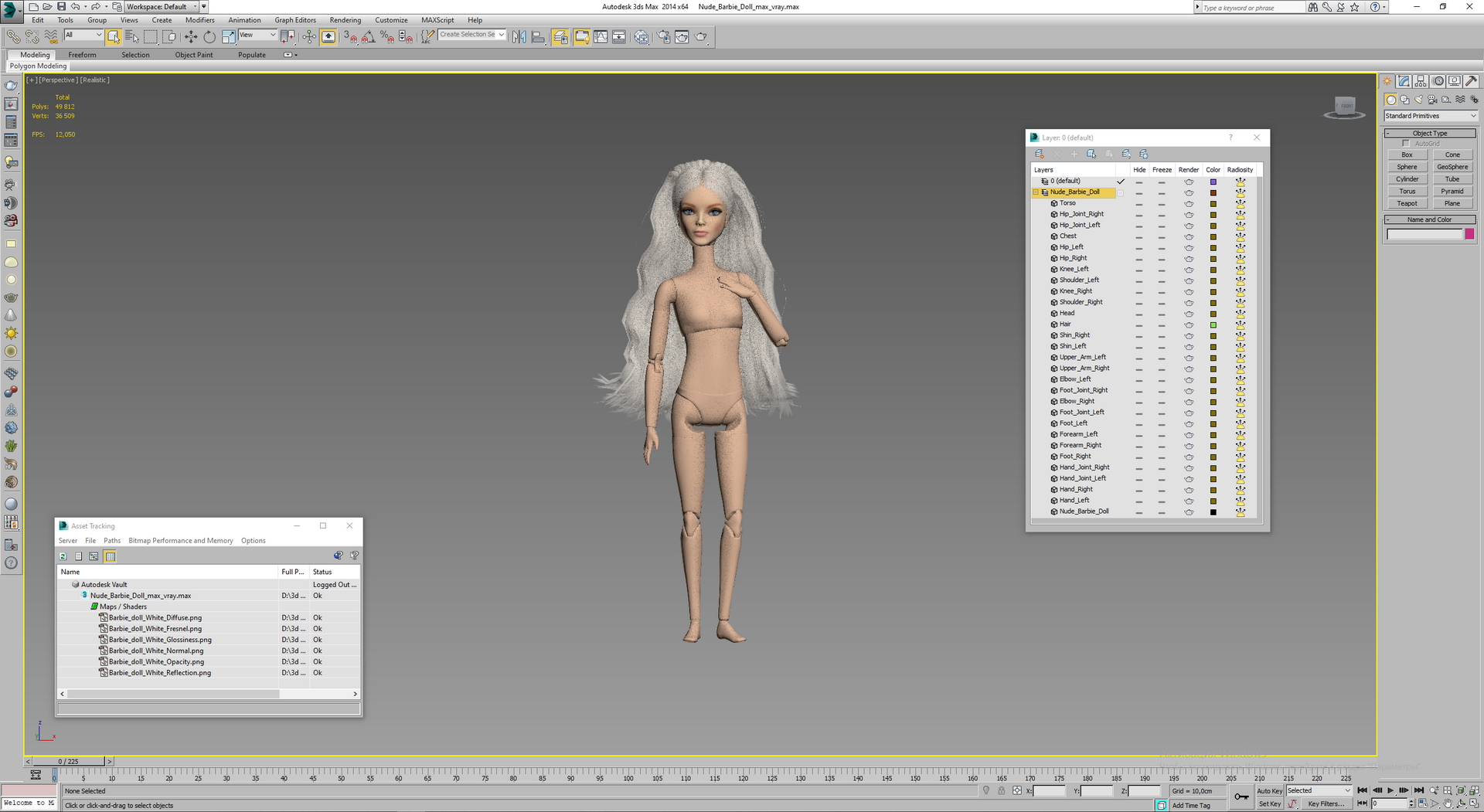This screenshot has width=1484, height=812.
Task: Click the Mirror tool icon
Action: [x=519, y=36]
